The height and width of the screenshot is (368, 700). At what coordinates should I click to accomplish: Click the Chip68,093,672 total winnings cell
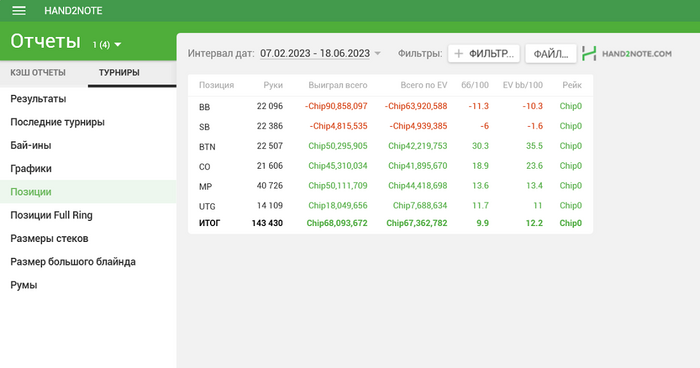[x=337, y=223]
